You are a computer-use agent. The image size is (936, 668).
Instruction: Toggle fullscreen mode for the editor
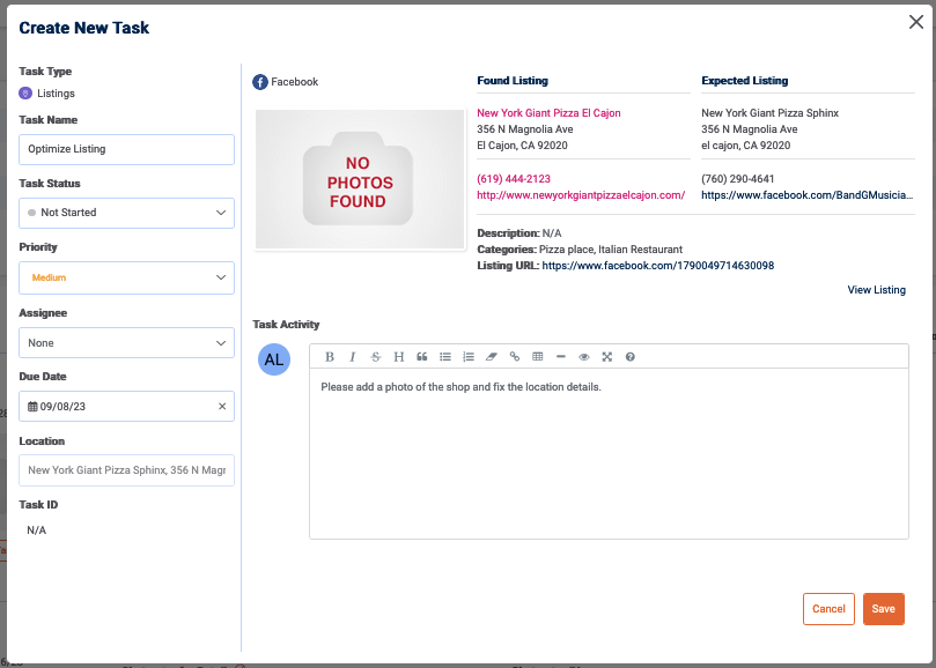[607, 357]
